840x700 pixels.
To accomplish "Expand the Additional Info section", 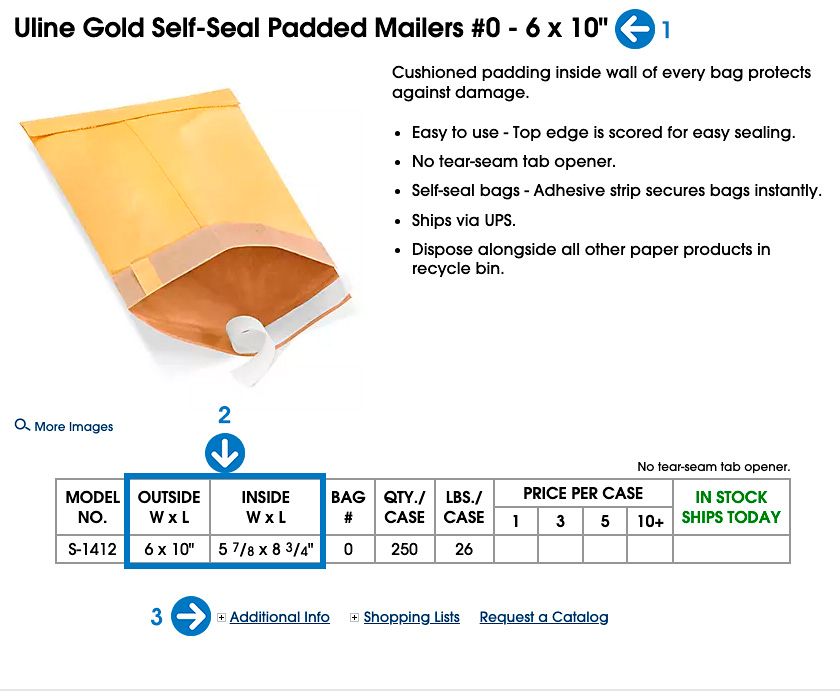I will tap(278, 617).
